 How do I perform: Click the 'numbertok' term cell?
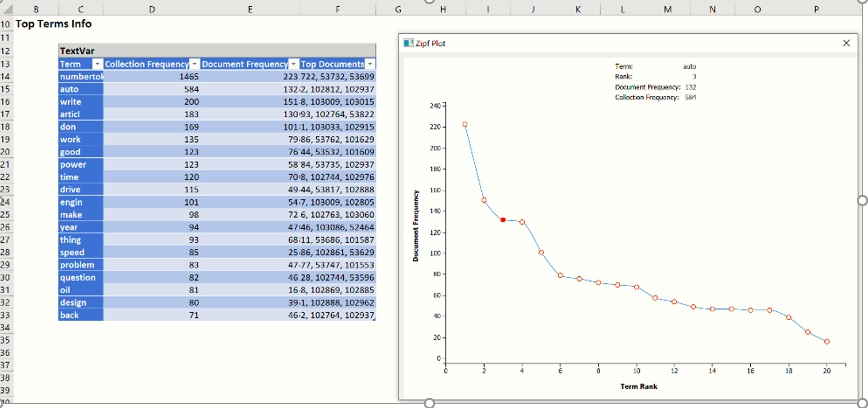click(81, 77)
